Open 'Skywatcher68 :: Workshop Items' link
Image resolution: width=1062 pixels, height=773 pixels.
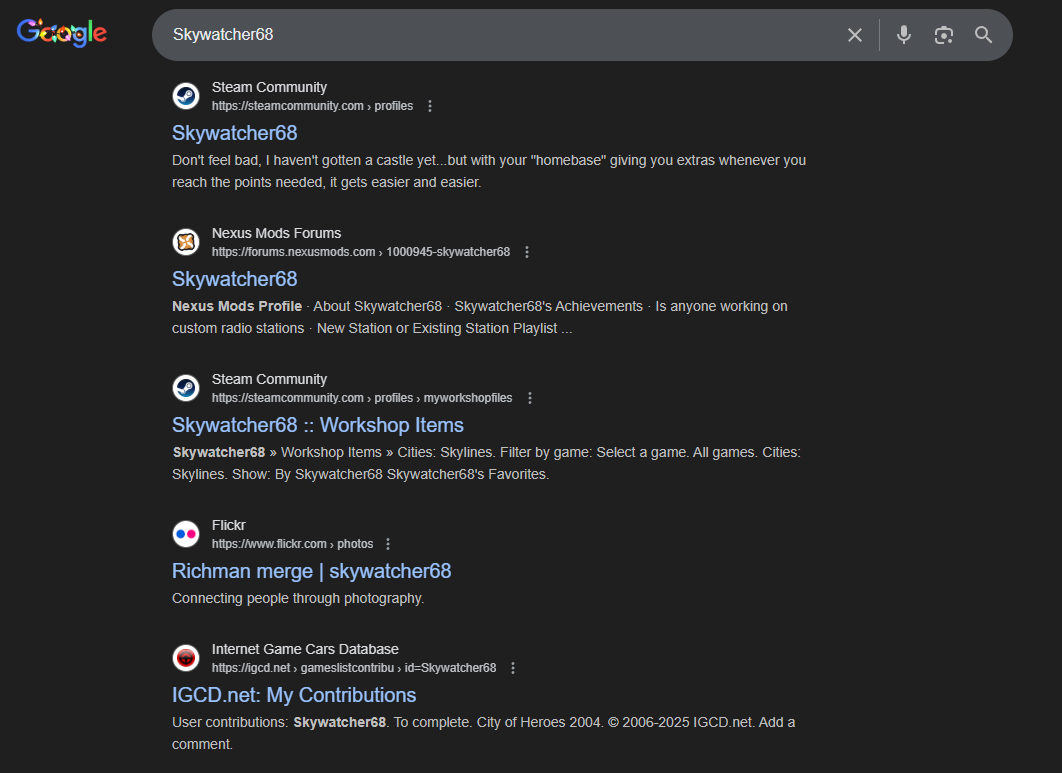pos(318,425)
